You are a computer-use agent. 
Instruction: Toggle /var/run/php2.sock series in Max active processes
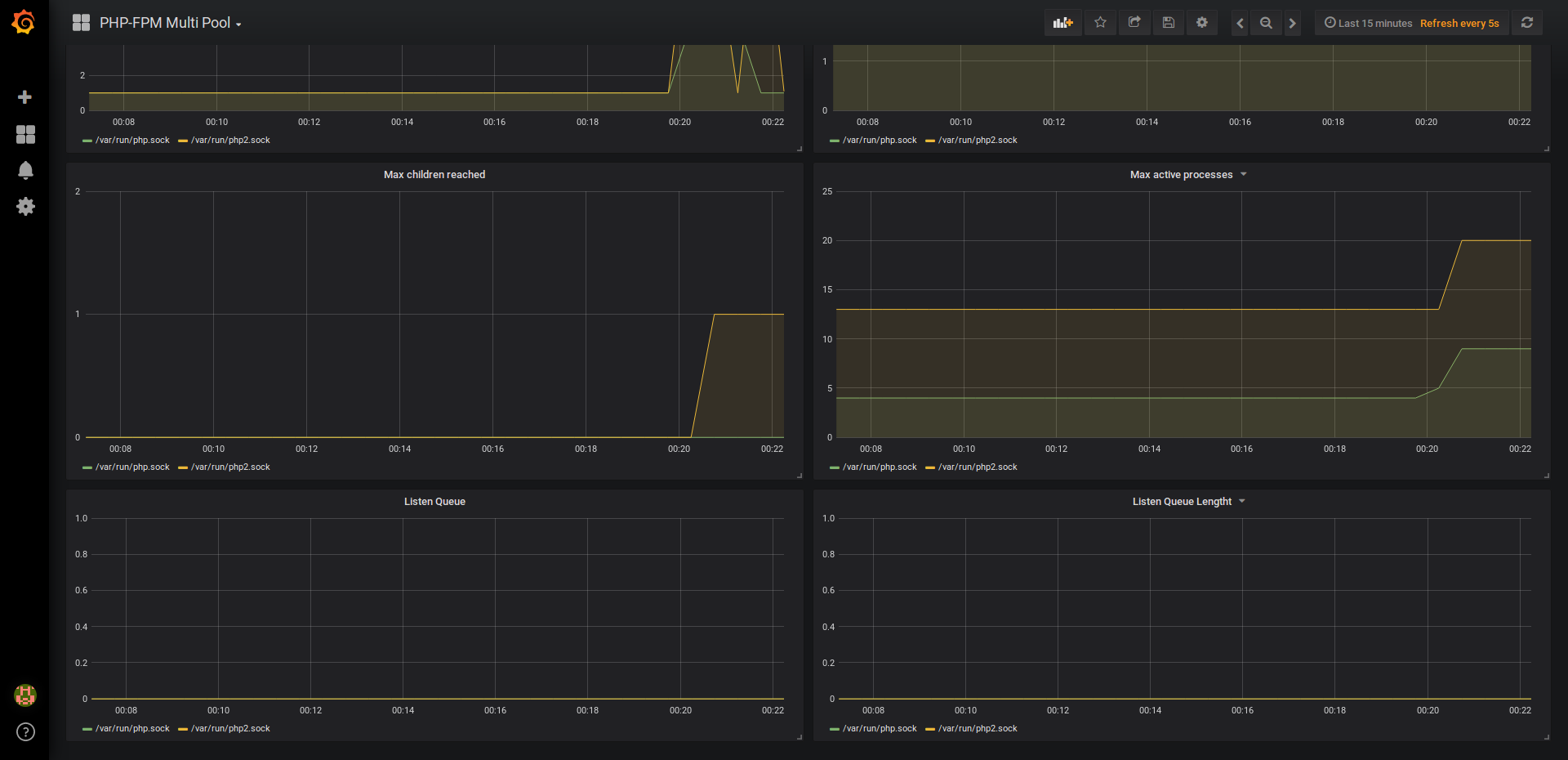(x=978, y=467)
